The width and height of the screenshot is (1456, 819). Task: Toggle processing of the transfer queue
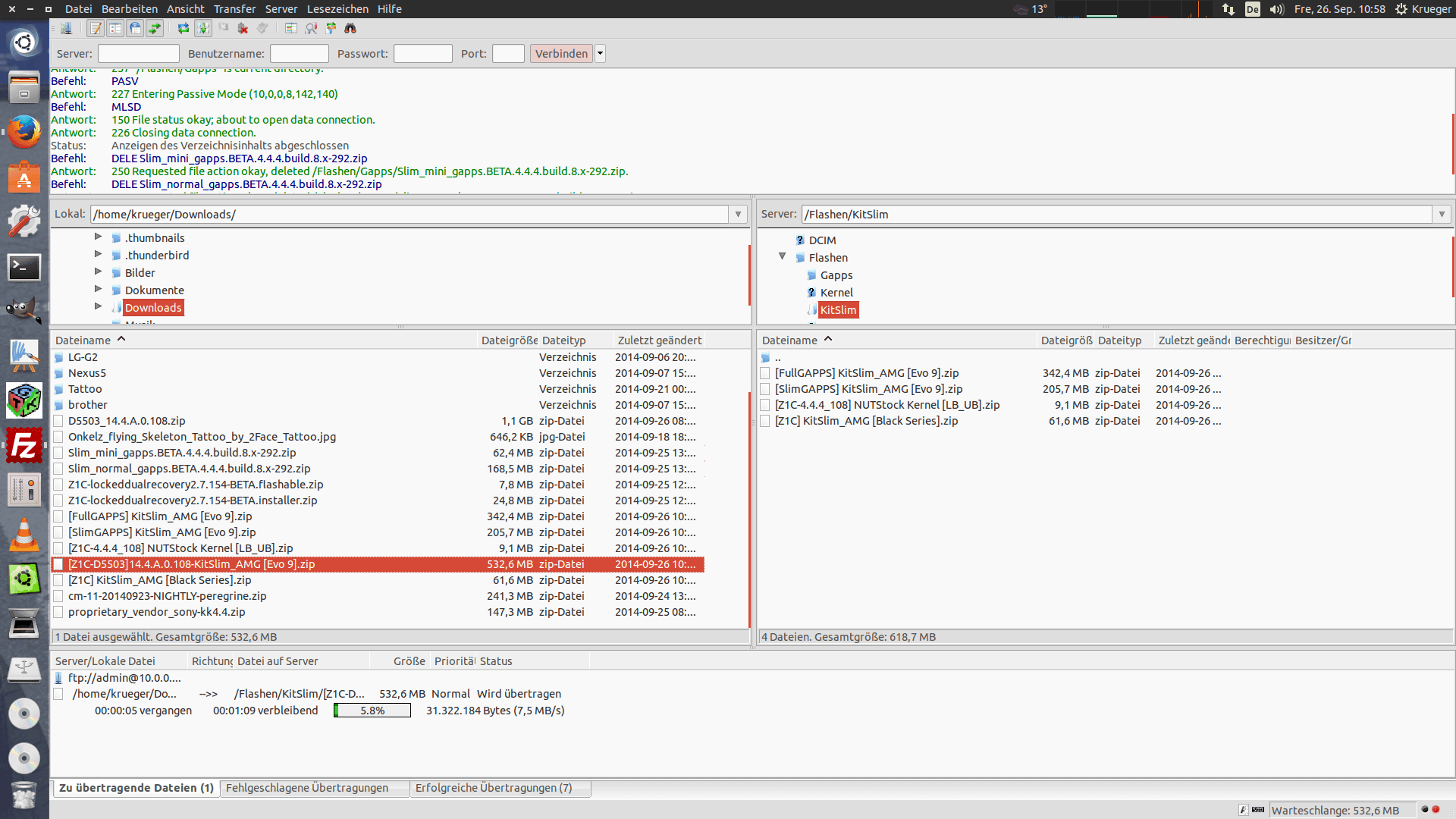[203, 28]
